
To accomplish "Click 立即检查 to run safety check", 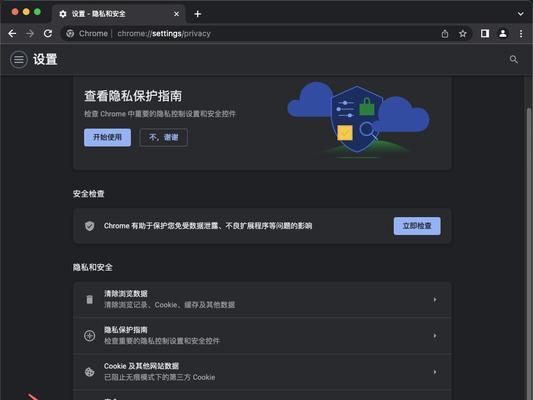I will click(417, 226).
